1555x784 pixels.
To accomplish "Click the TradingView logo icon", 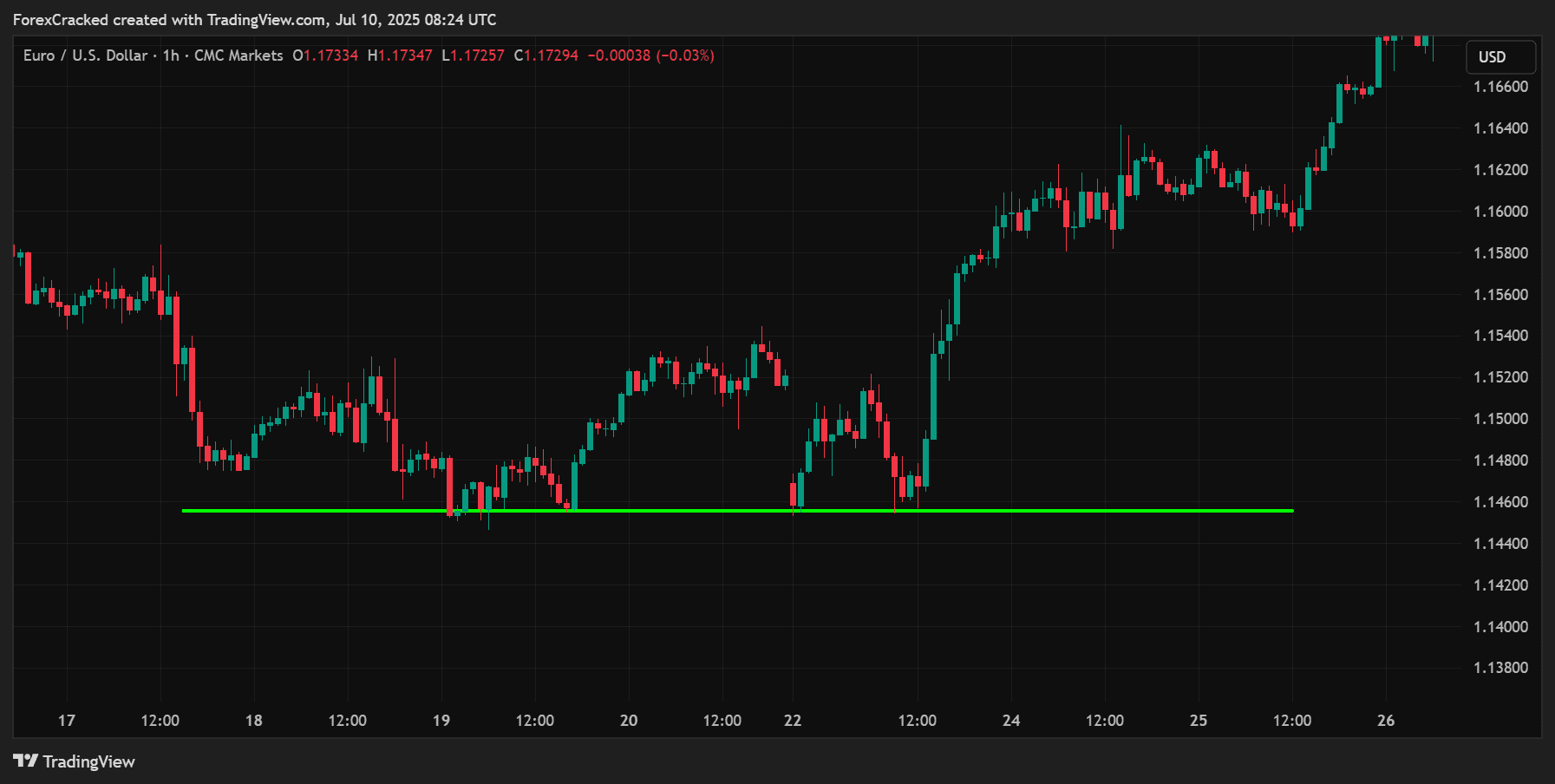I will click(25, 761).
